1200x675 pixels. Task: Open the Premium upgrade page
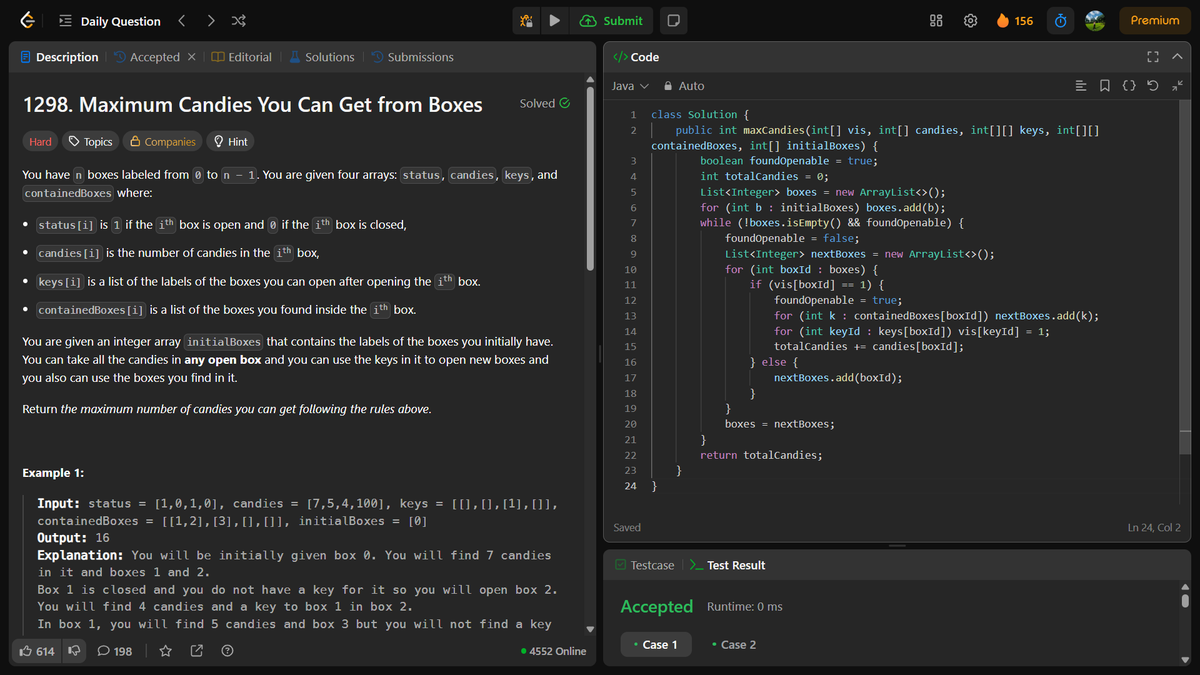(1154, 20)
